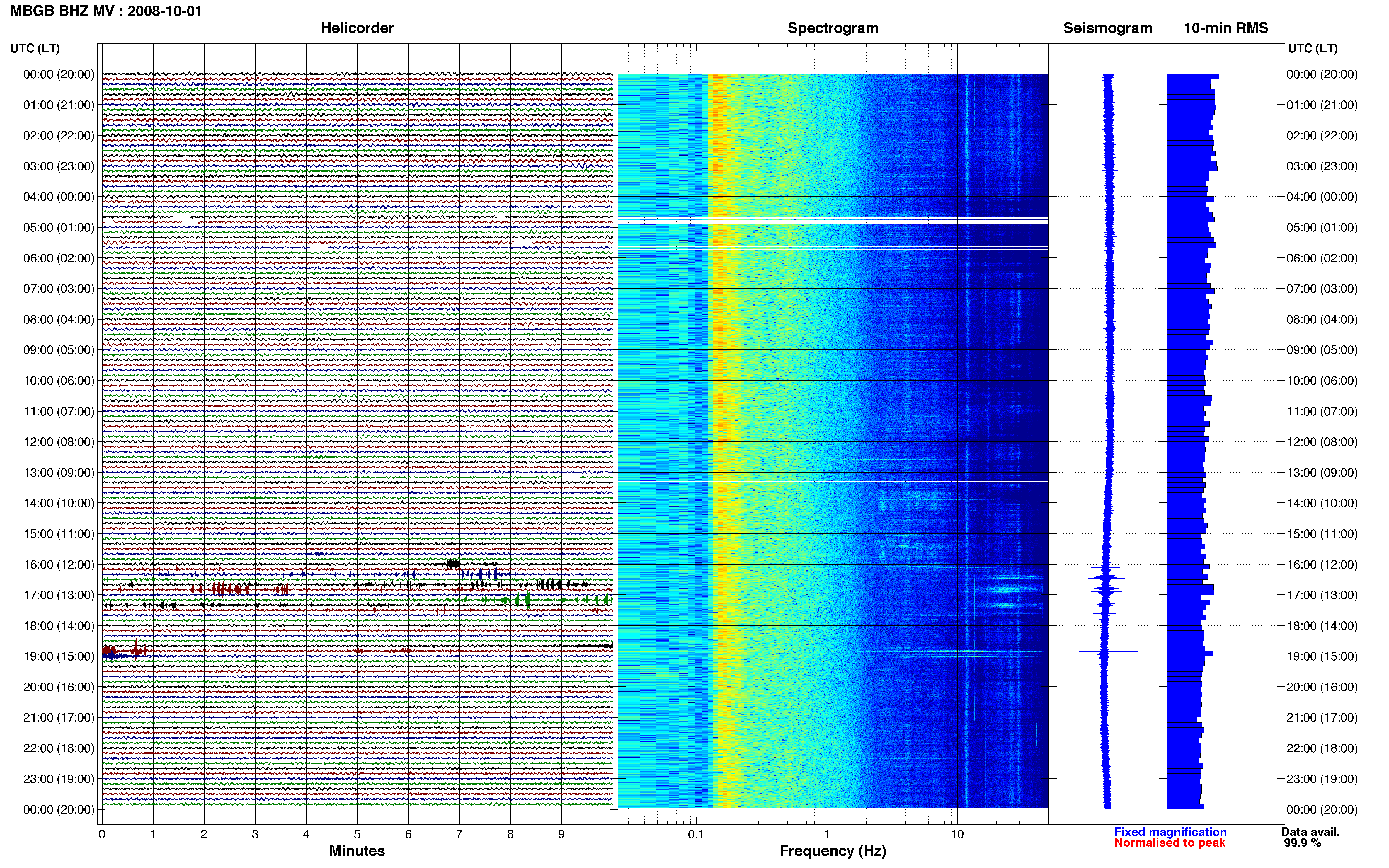Click right time label '03:00 (23:00)'

click(x=1322, y=166)
